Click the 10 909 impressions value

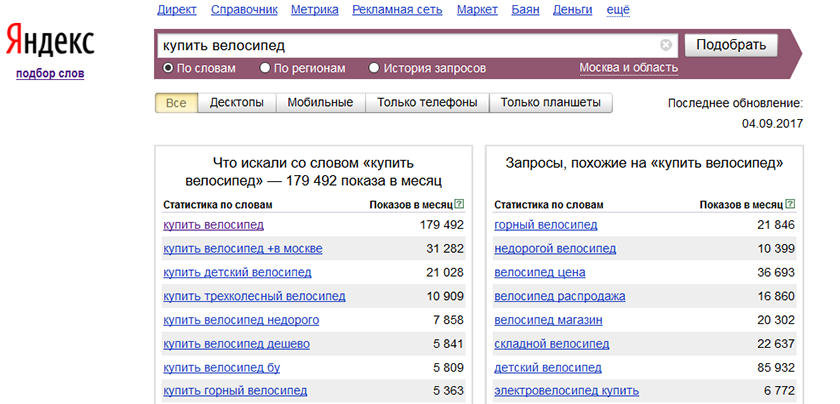coord(445,296)
